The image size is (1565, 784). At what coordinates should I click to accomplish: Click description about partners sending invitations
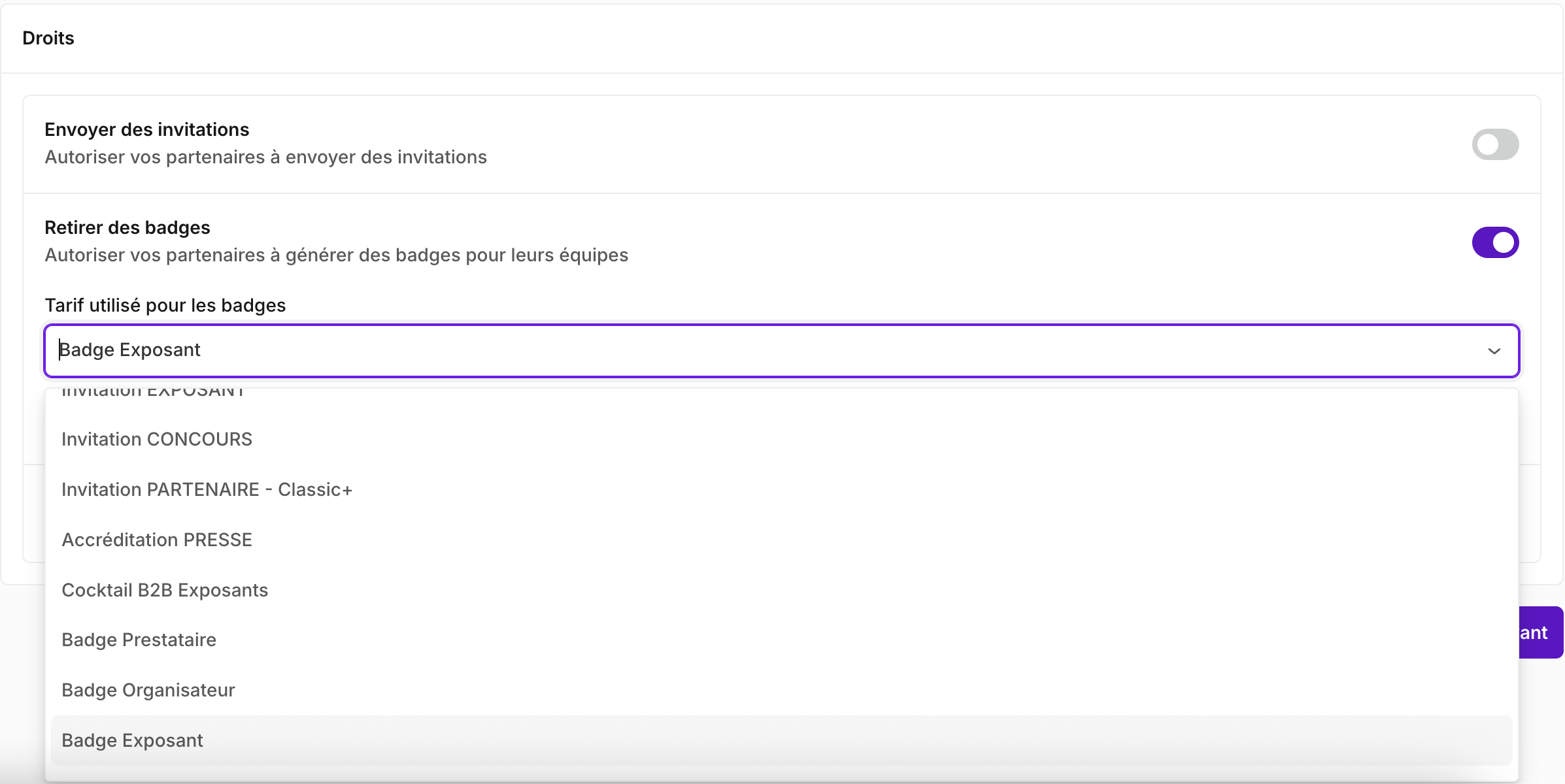pos(265,157)
